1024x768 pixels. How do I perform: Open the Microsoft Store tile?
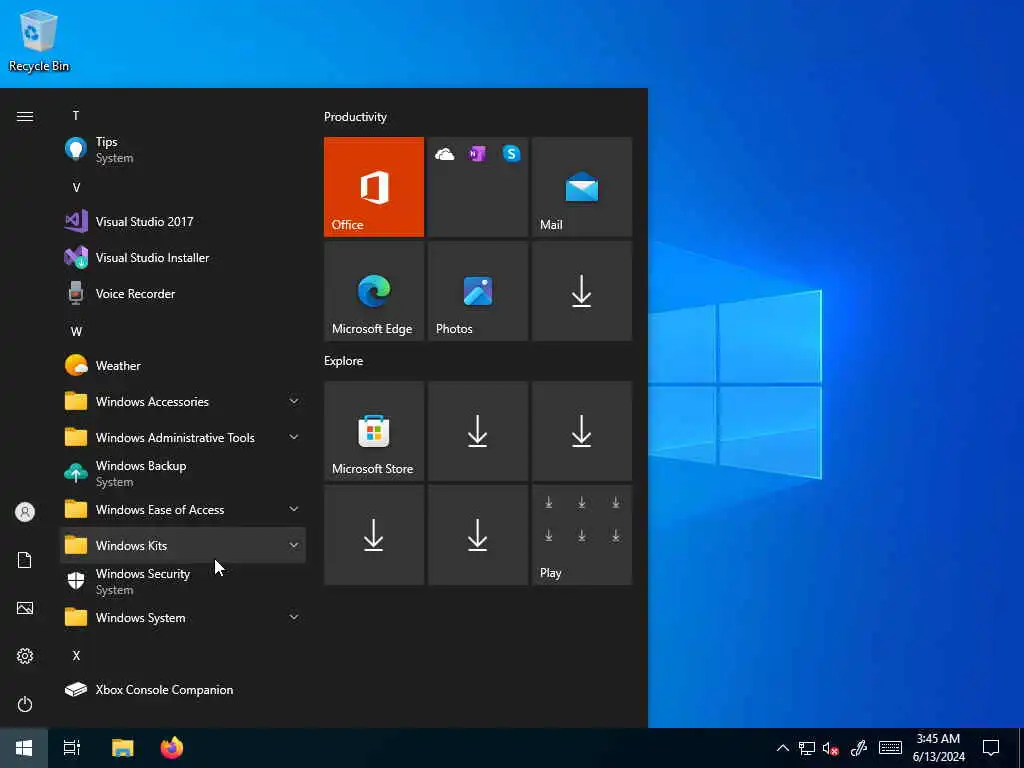click(374, 431)
